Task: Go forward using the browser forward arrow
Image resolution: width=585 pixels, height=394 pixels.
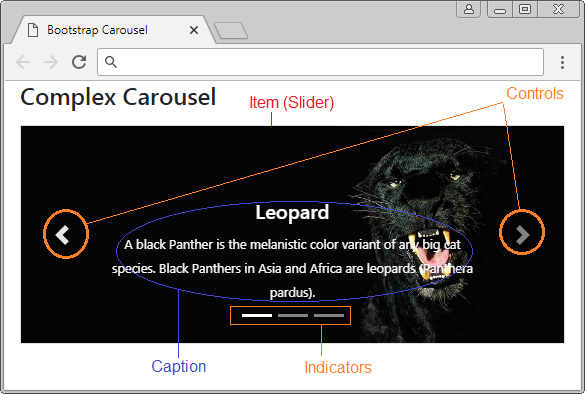Action: tap(51, 62)
